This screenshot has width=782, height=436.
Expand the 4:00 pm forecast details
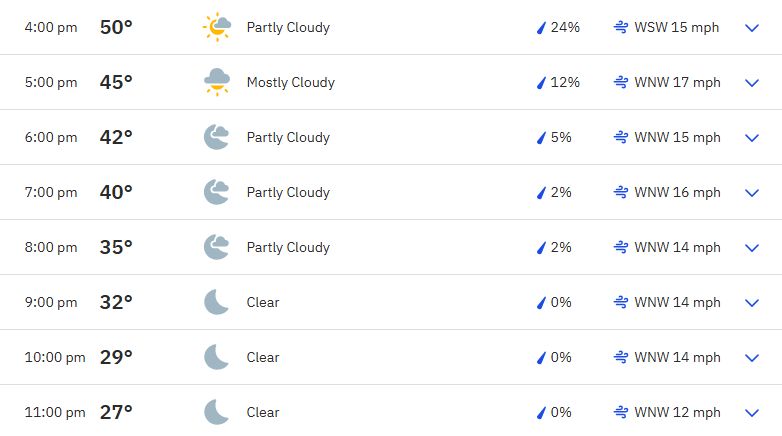click(x=752, y=28)
